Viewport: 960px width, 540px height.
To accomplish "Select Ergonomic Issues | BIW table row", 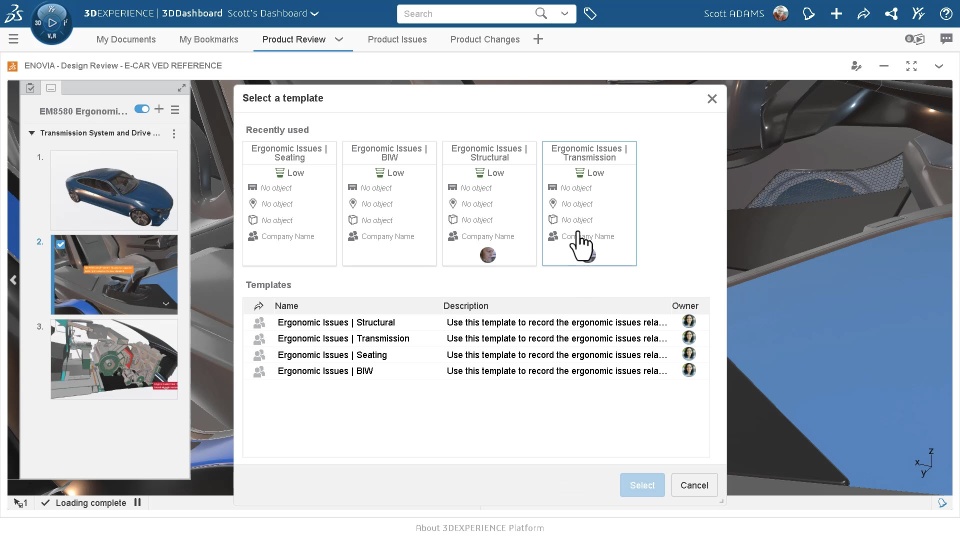I will pos(476,371).
